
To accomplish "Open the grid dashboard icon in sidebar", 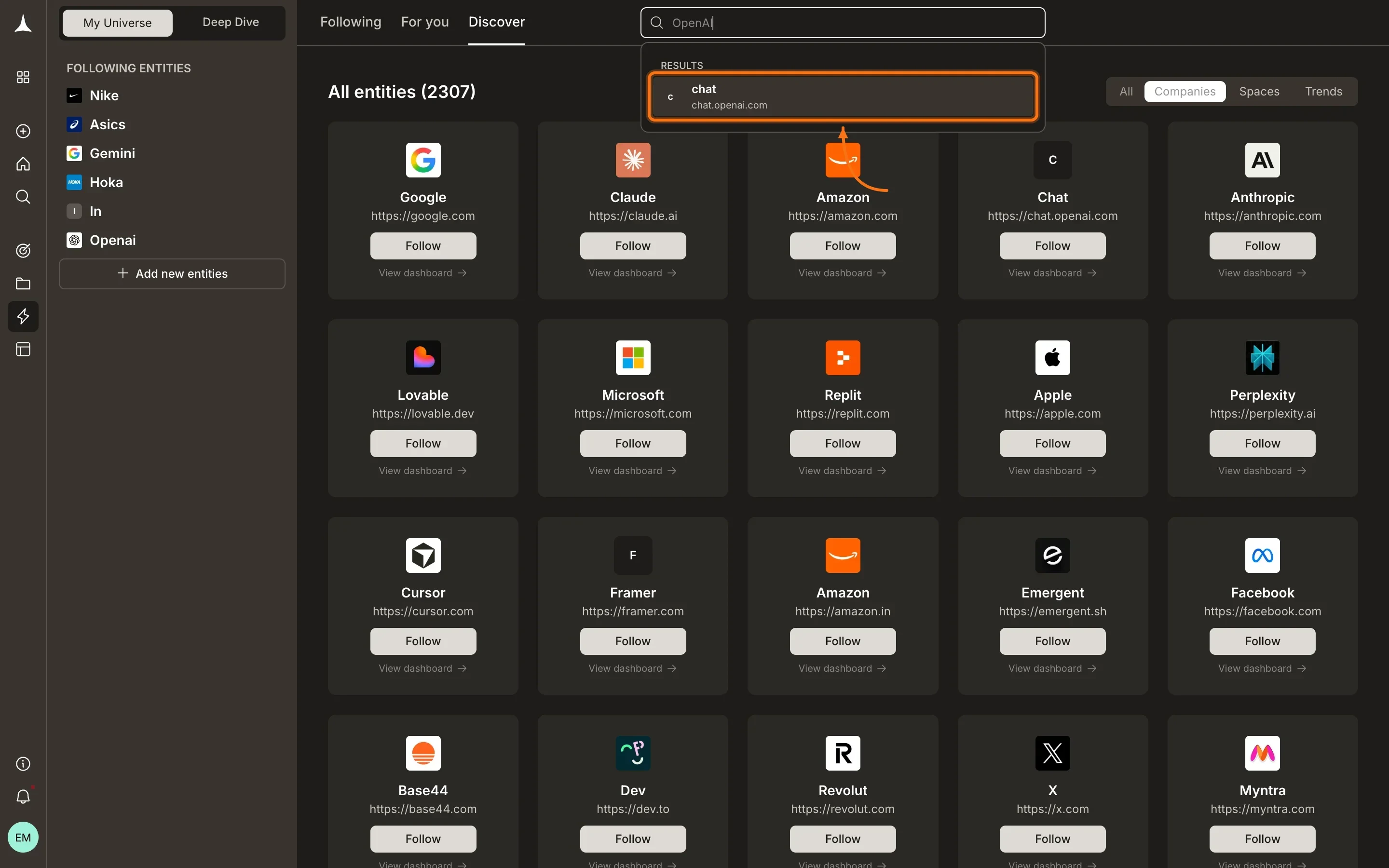I will tap(23, 77).
